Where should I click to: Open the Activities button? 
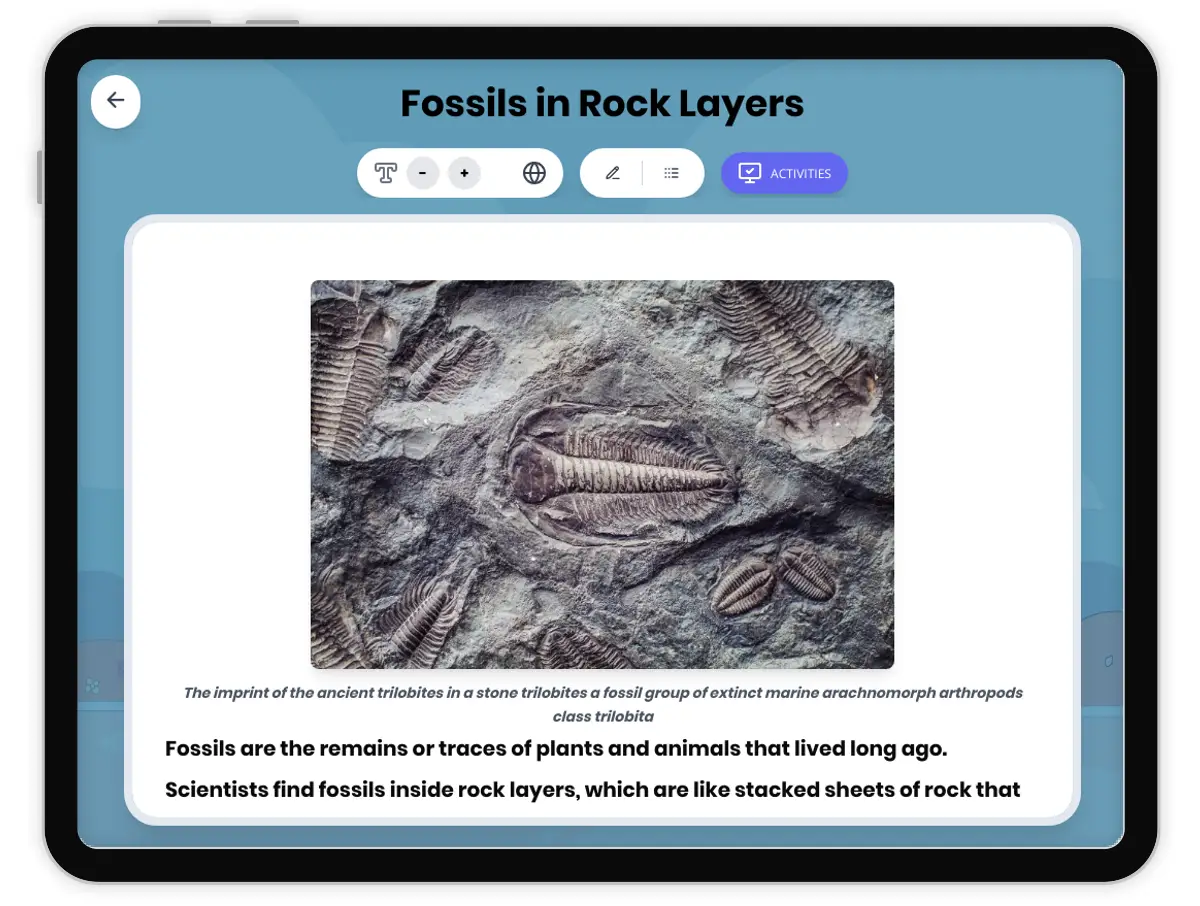tap(784, 173)
